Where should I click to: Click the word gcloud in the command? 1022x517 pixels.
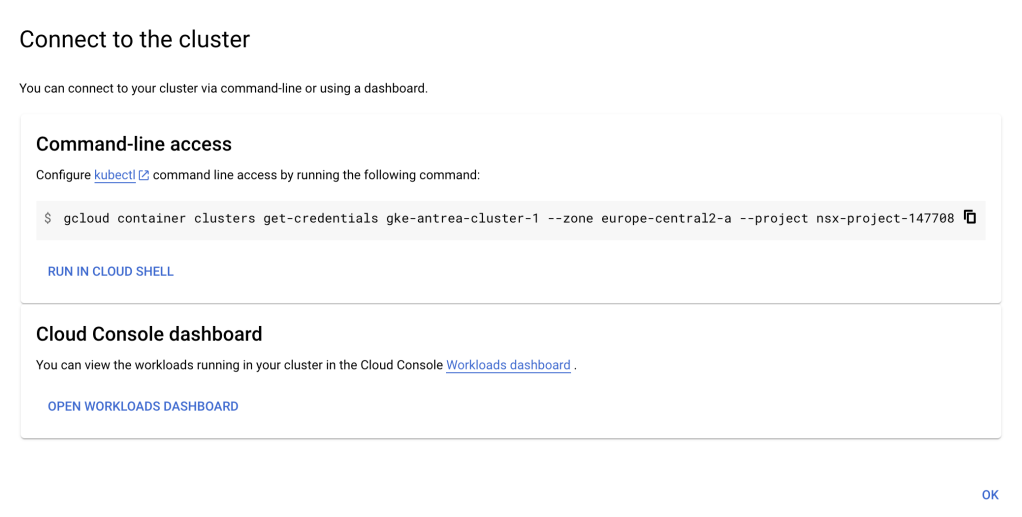[86, 218]
